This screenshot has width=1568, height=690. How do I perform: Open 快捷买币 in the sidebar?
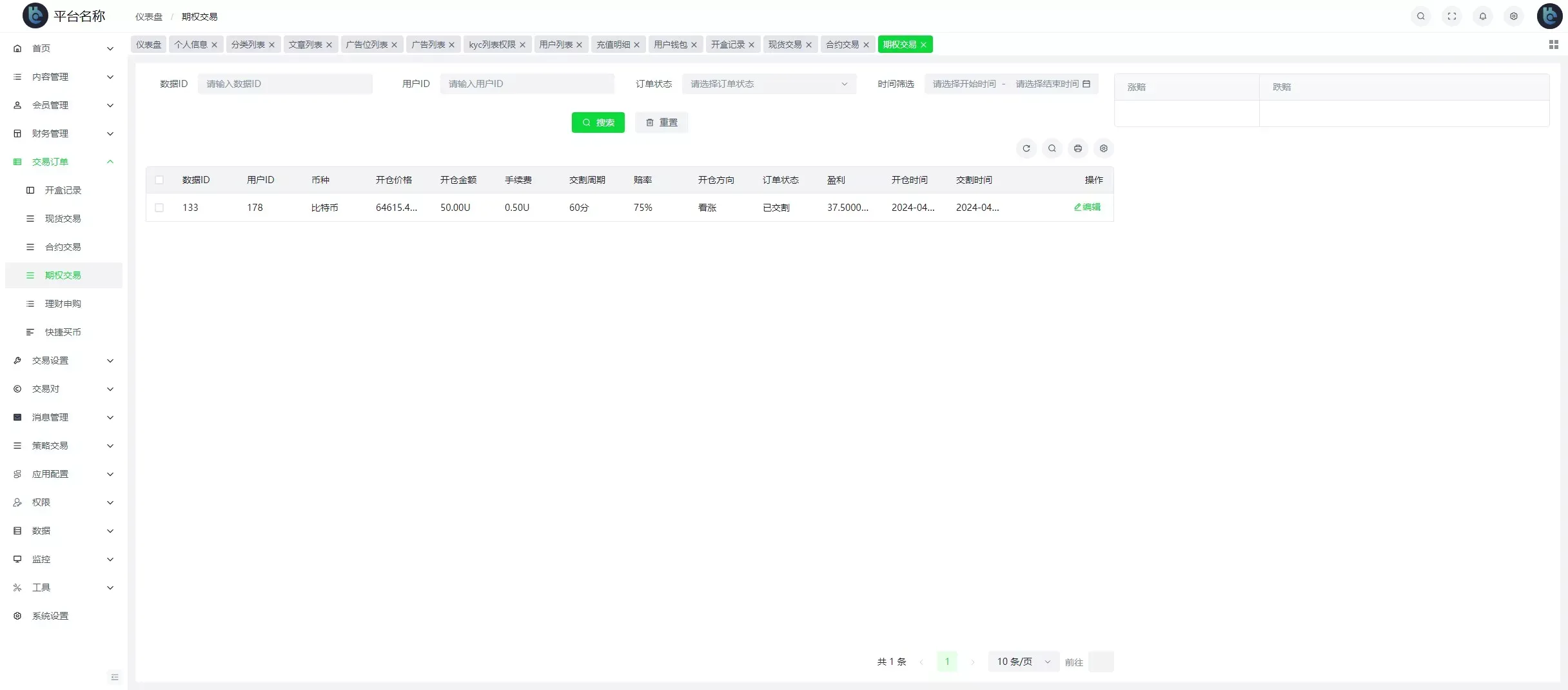[64, 332]
